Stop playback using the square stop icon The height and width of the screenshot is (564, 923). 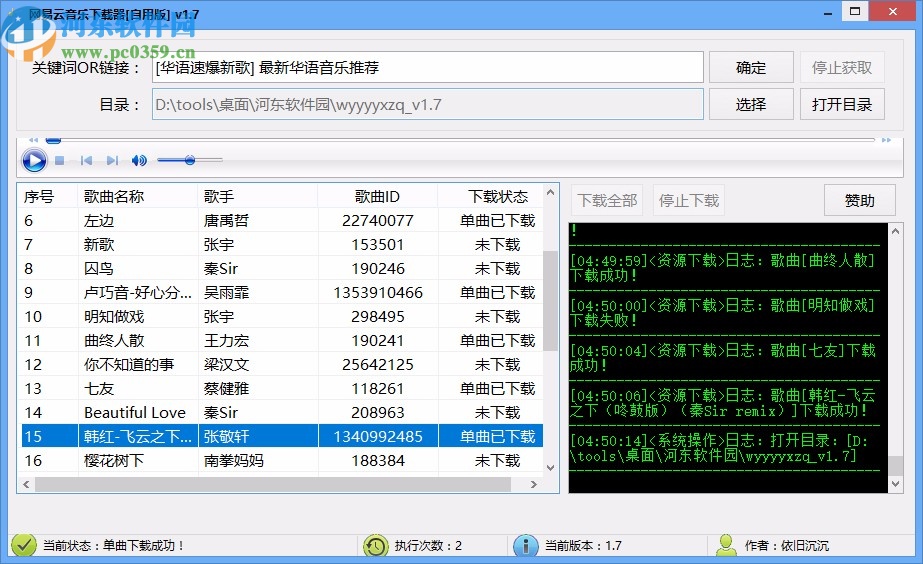click(59, 160)
